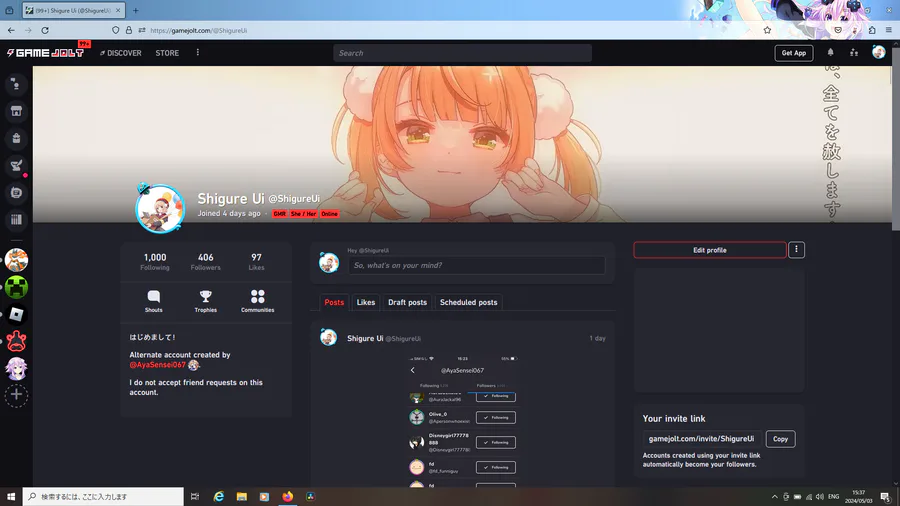Open the browser extensions icon
Screen dimensions: 900x506
pos(872,30)
